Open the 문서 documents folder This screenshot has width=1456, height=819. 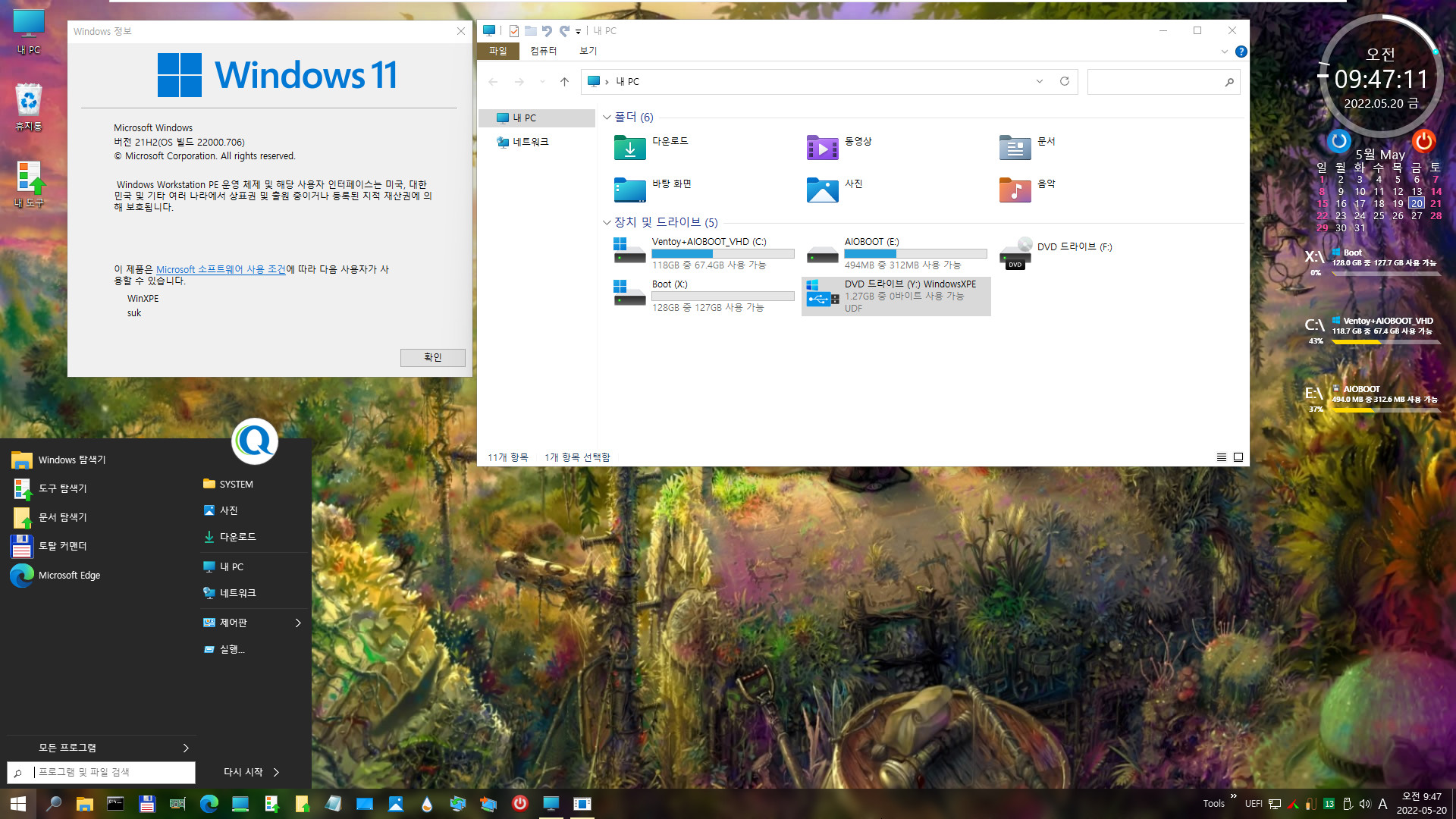1028,147
